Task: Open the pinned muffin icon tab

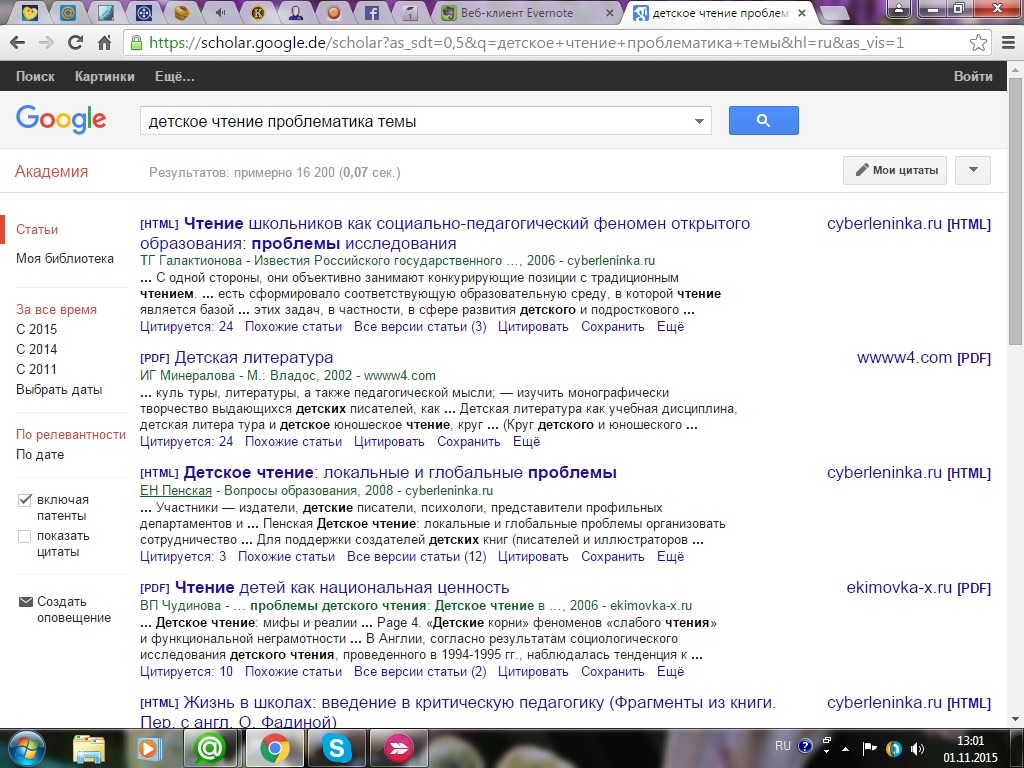Action: (x=182, y=12)
